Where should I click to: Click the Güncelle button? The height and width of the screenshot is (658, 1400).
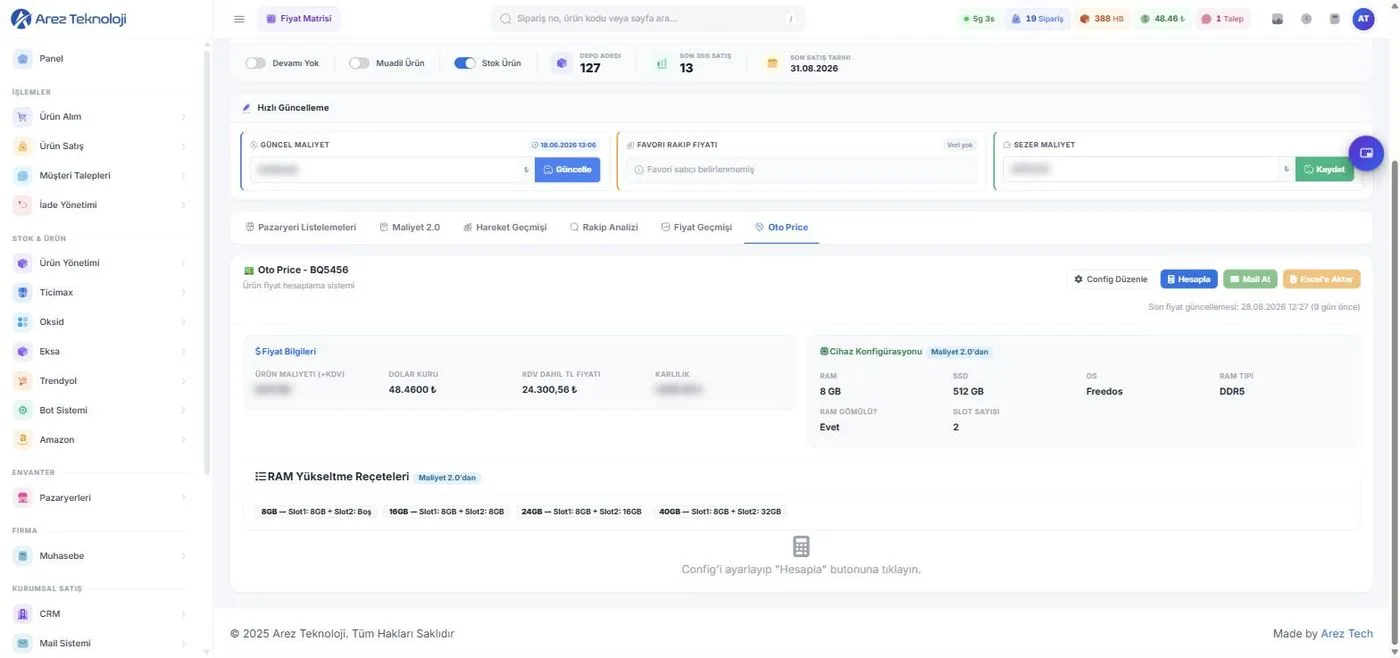coord(568,170)
